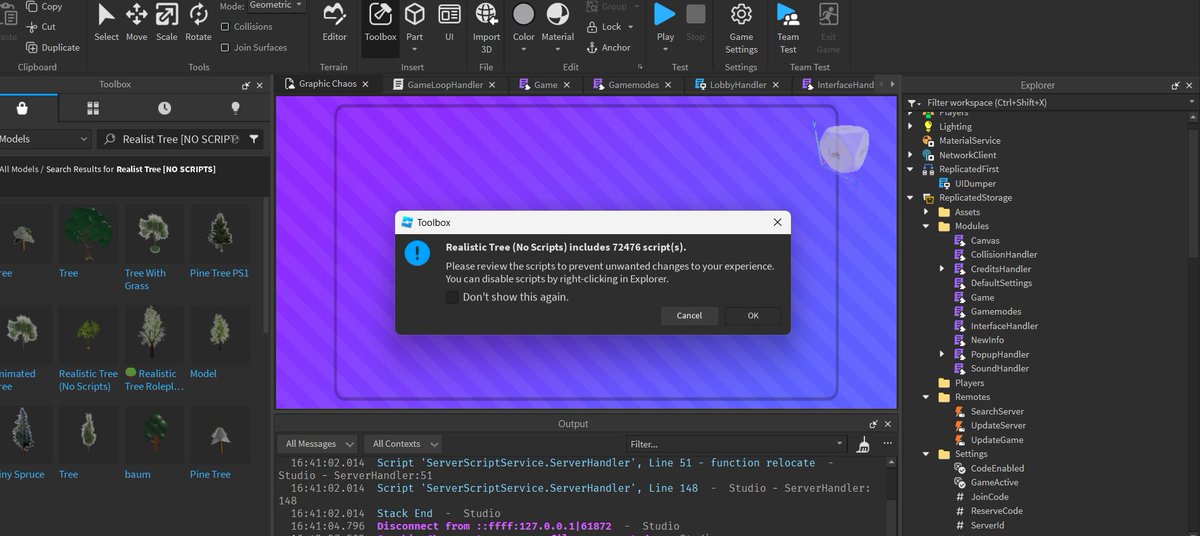Duplicate the selection
Image resolution: width=1200 pixels, height=536 pixels.
53,47
